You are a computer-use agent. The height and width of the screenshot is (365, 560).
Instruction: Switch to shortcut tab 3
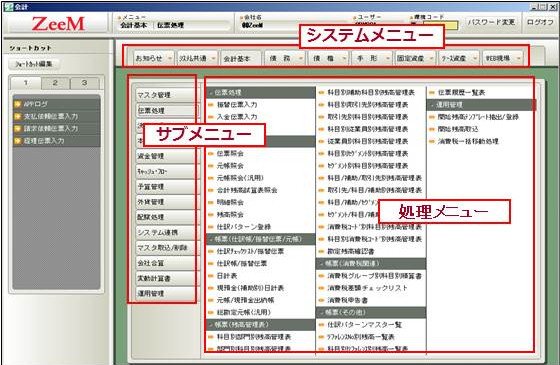click(x=84, y=83)
